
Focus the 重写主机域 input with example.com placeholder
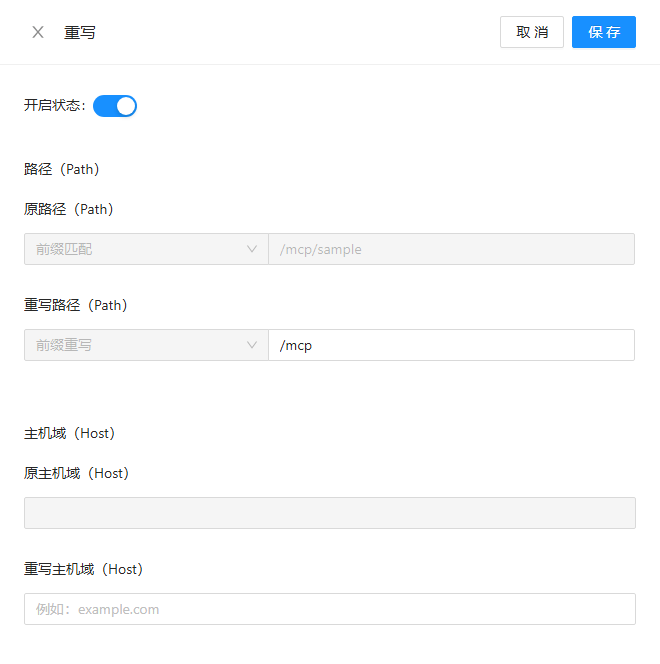point(329,609)
